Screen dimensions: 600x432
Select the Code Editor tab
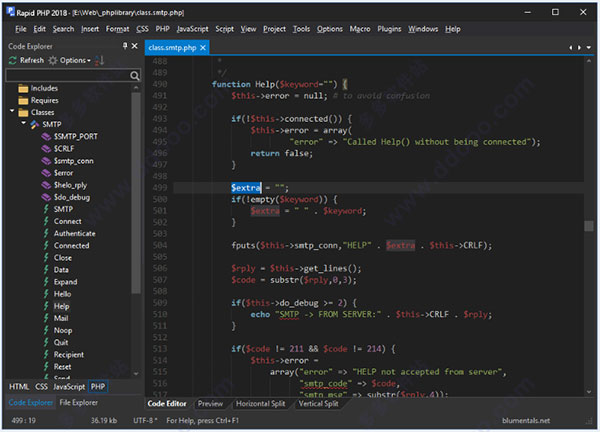click(167, 404)
